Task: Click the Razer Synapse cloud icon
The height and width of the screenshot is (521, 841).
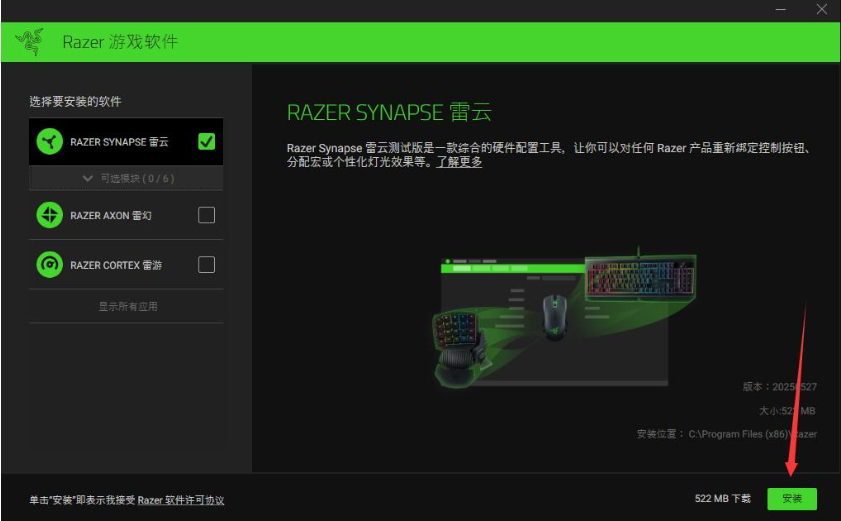Action: click(x=49, y=142)
